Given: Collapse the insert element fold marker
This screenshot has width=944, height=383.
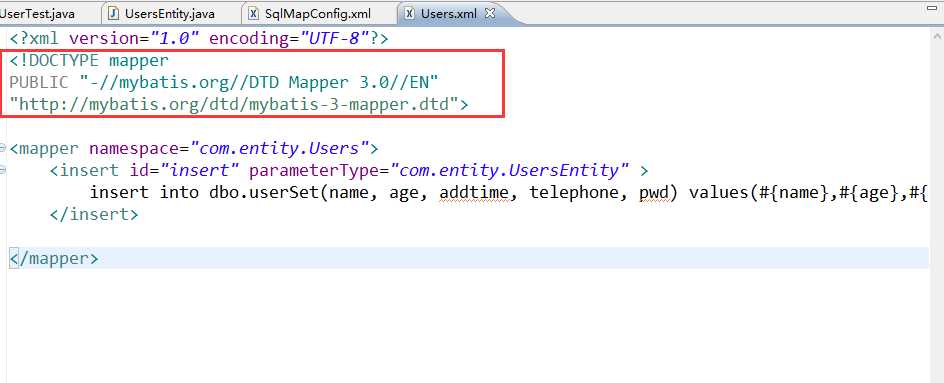Looking at the screenshot, I should coord(3,170).
